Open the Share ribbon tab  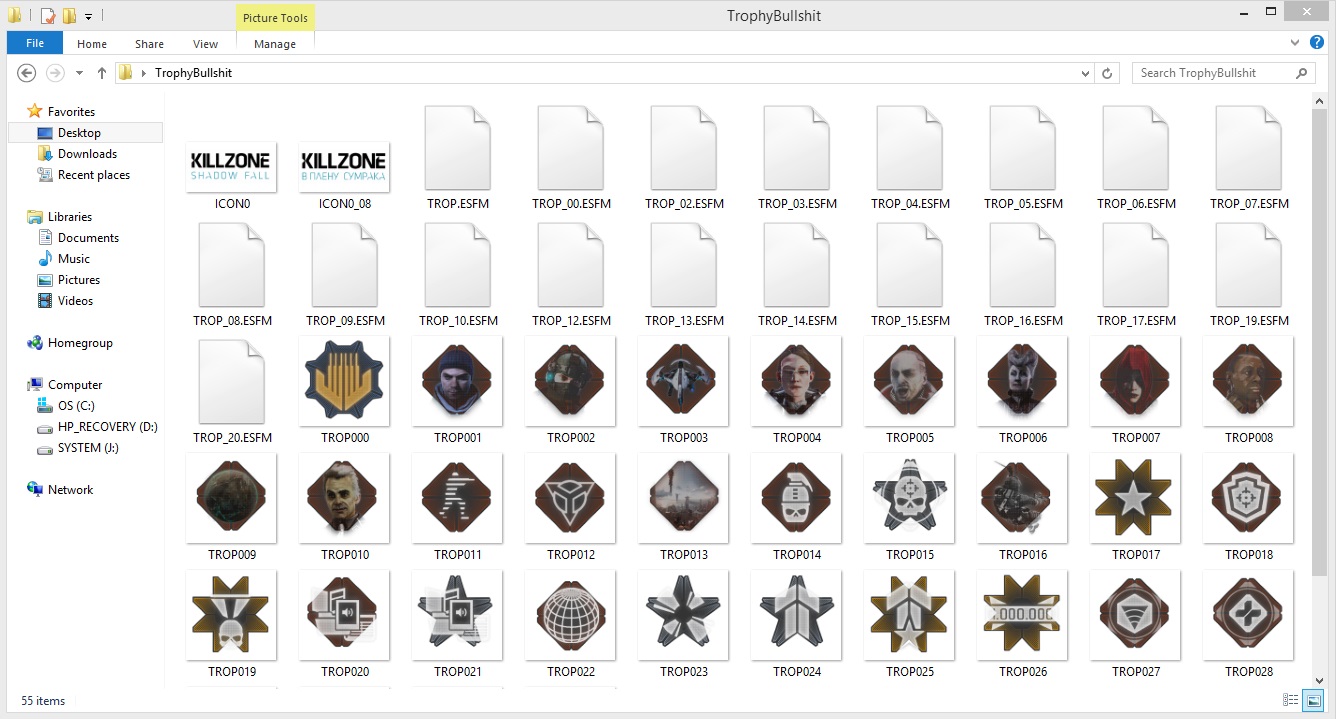pos(150,44)
